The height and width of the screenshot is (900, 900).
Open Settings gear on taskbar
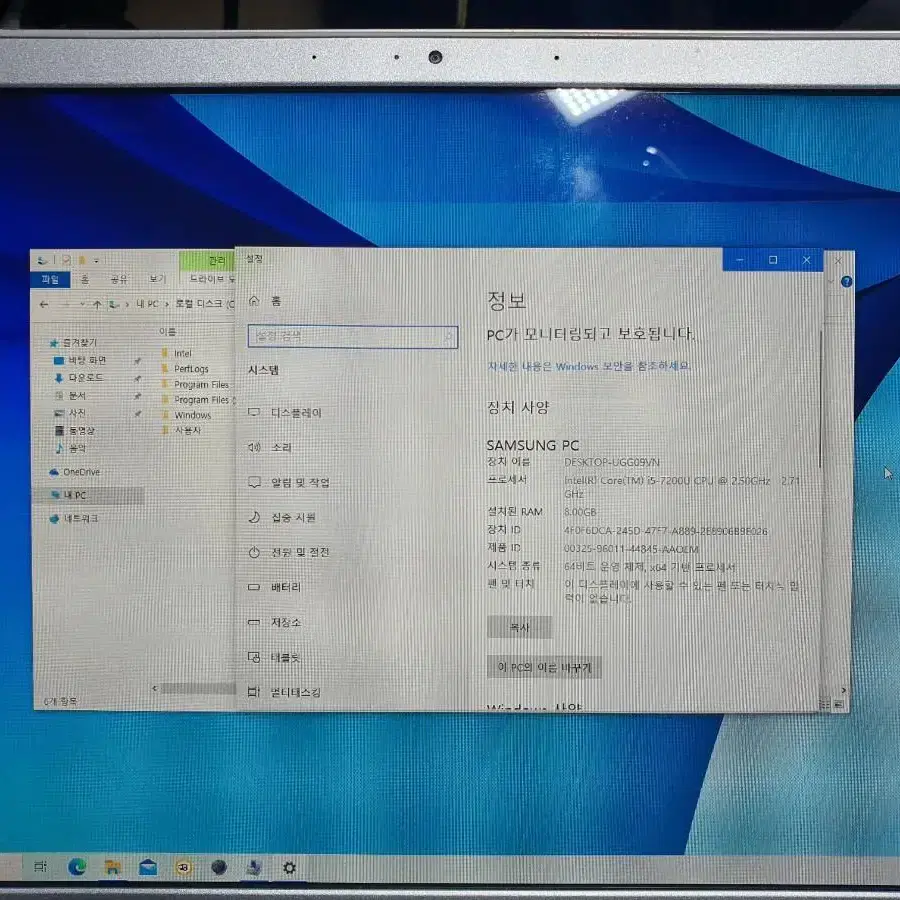(289, 867)
